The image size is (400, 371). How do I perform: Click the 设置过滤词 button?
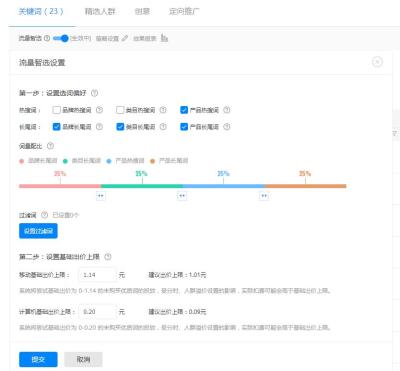click(38, 231)
